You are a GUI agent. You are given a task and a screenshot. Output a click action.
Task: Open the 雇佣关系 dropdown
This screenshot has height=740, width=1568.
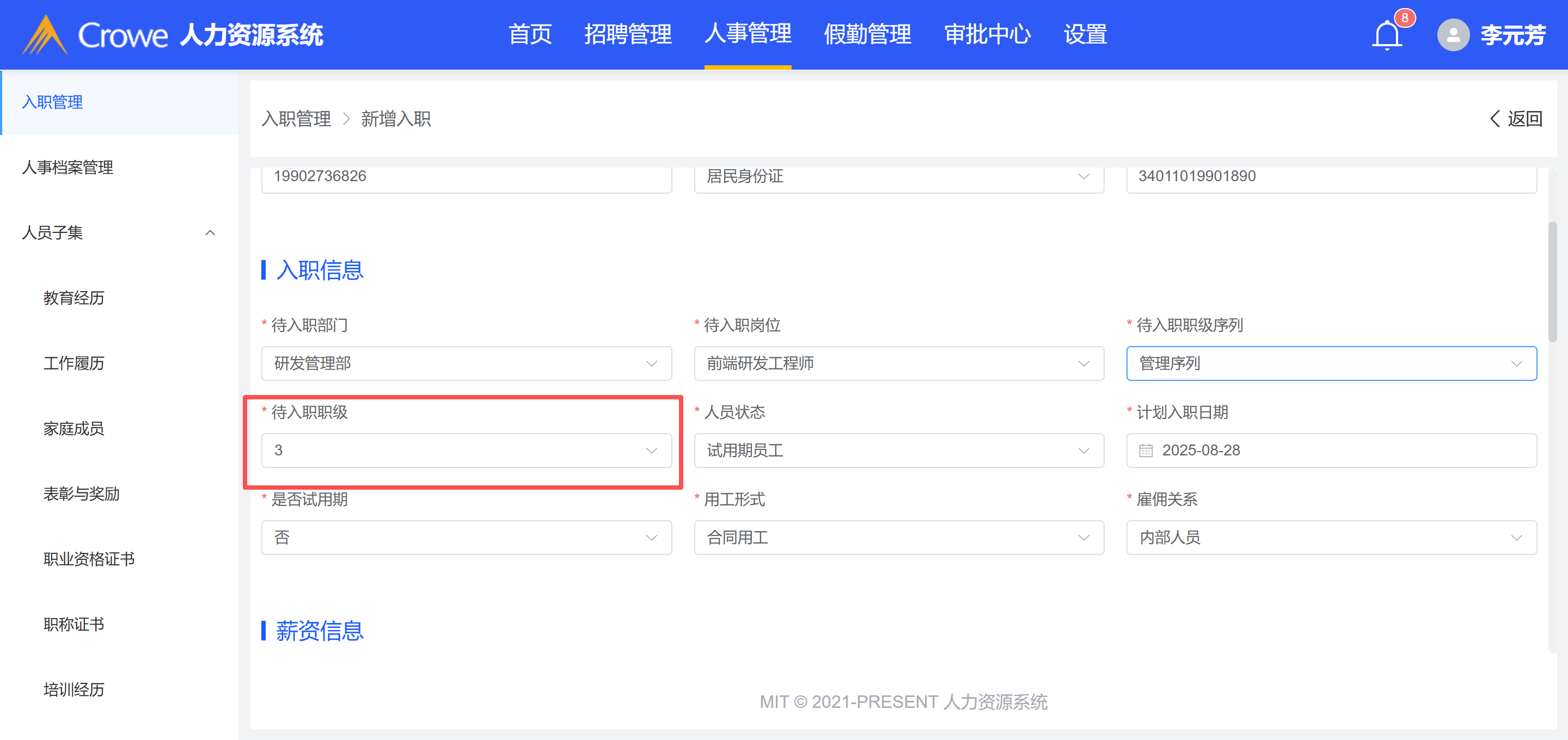click(1331, 538)
